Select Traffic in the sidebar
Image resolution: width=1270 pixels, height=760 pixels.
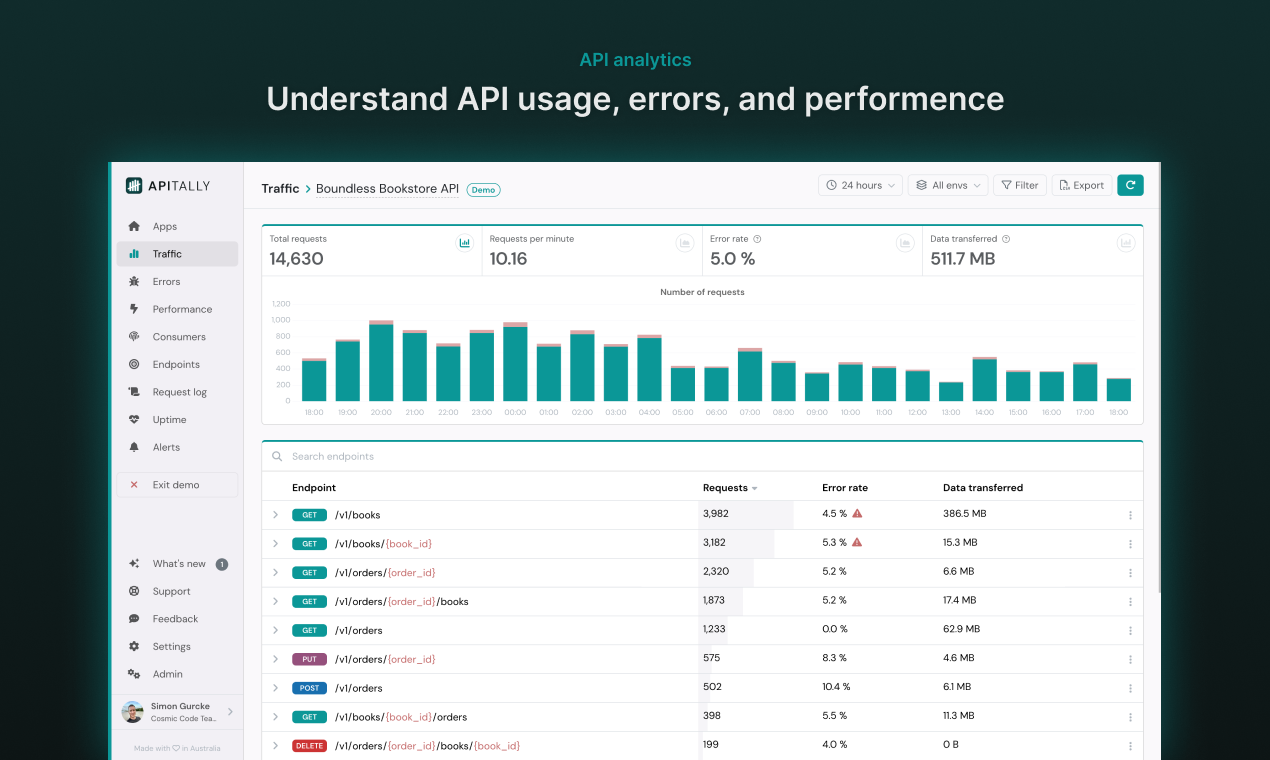pyautogui.click(x=177, y=254)
